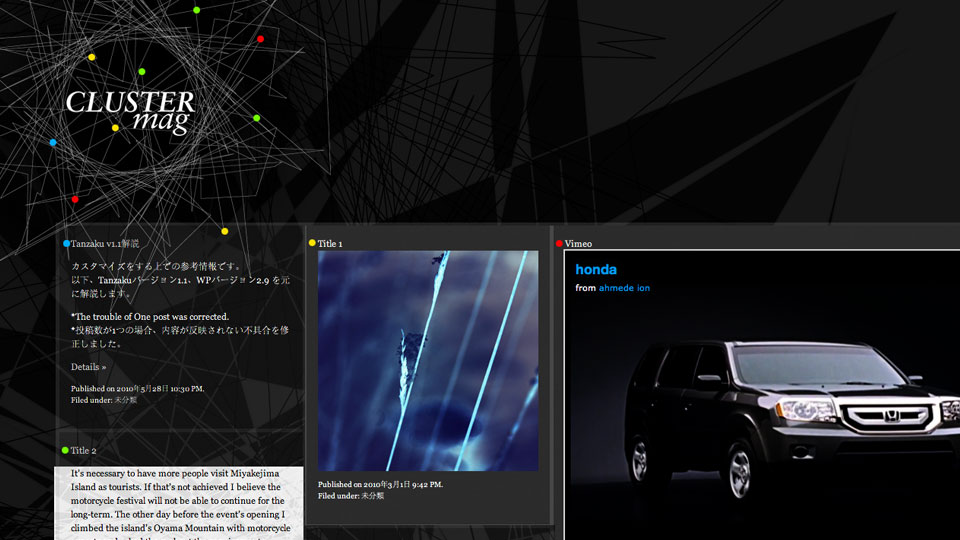Open the honda video title link
Screen dimensions: 960x540
(596, 270)
